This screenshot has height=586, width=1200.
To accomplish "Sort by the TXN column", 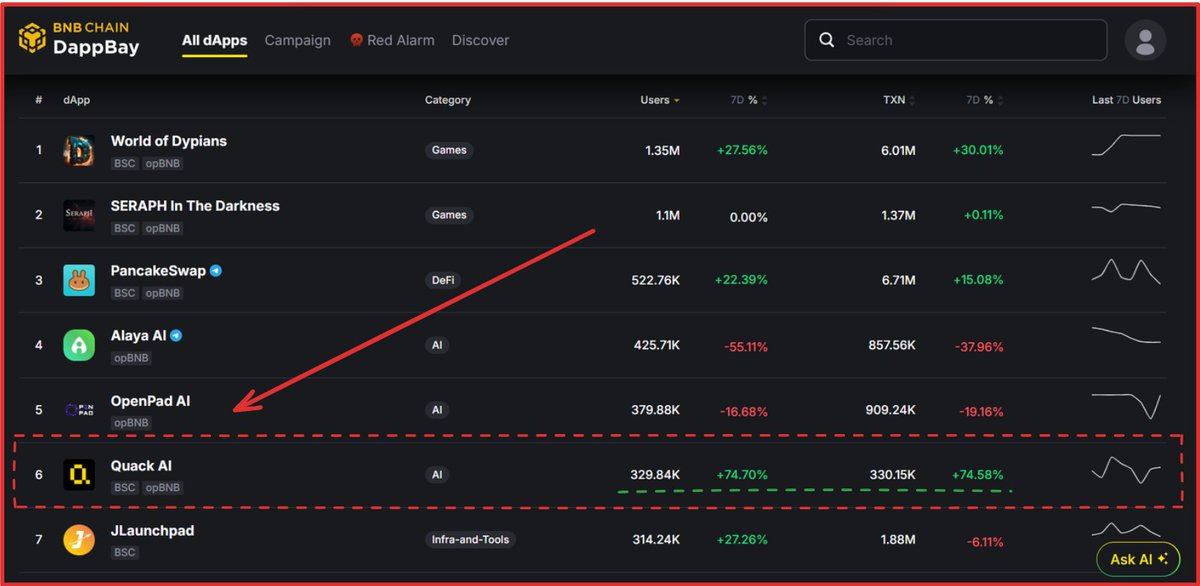I will pos(899,100).
